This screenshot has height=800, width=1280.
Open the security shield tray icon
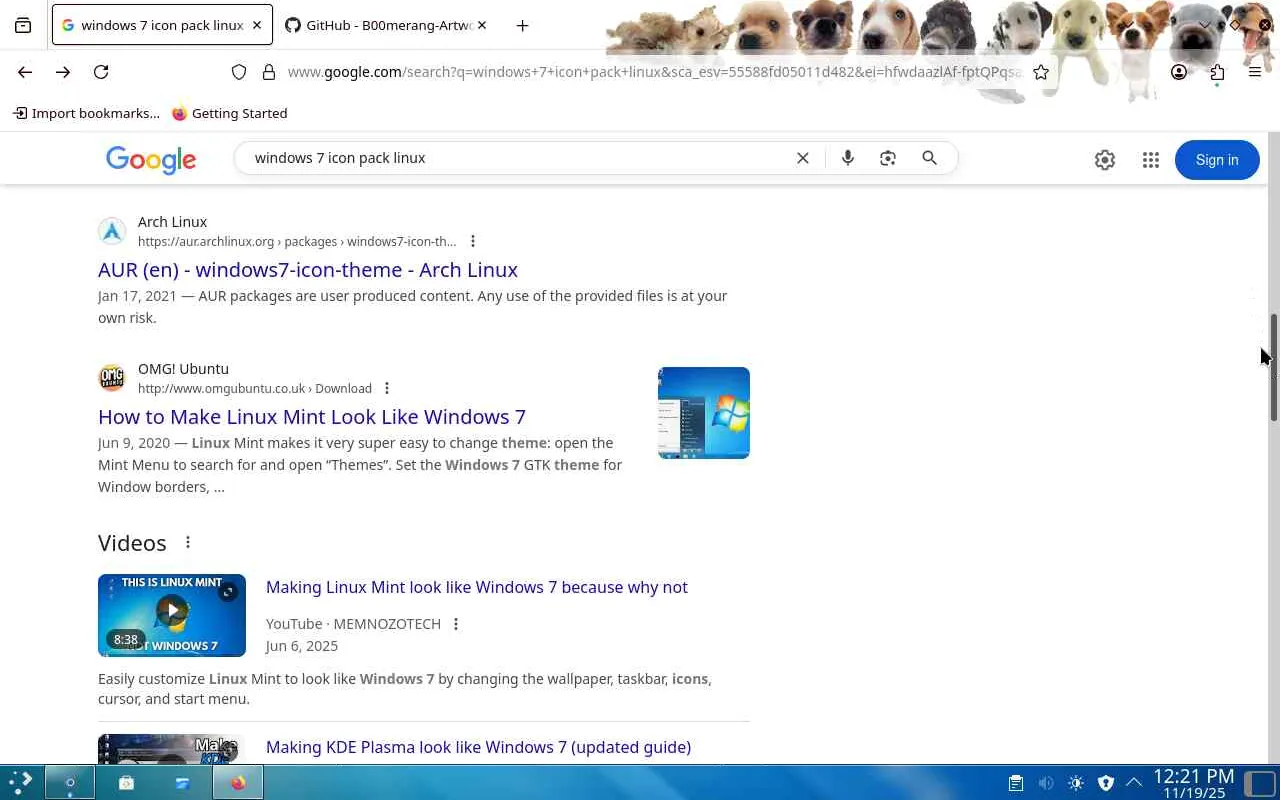[x=1106, y=783]
